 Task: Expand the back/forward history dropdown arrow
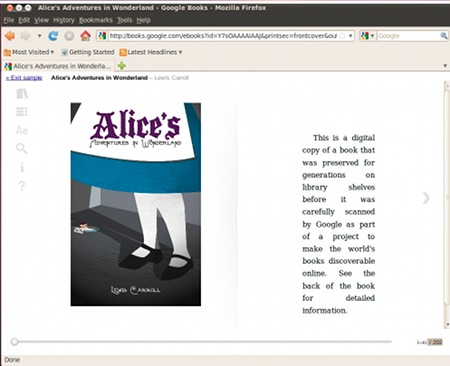(x=39, y=36)
